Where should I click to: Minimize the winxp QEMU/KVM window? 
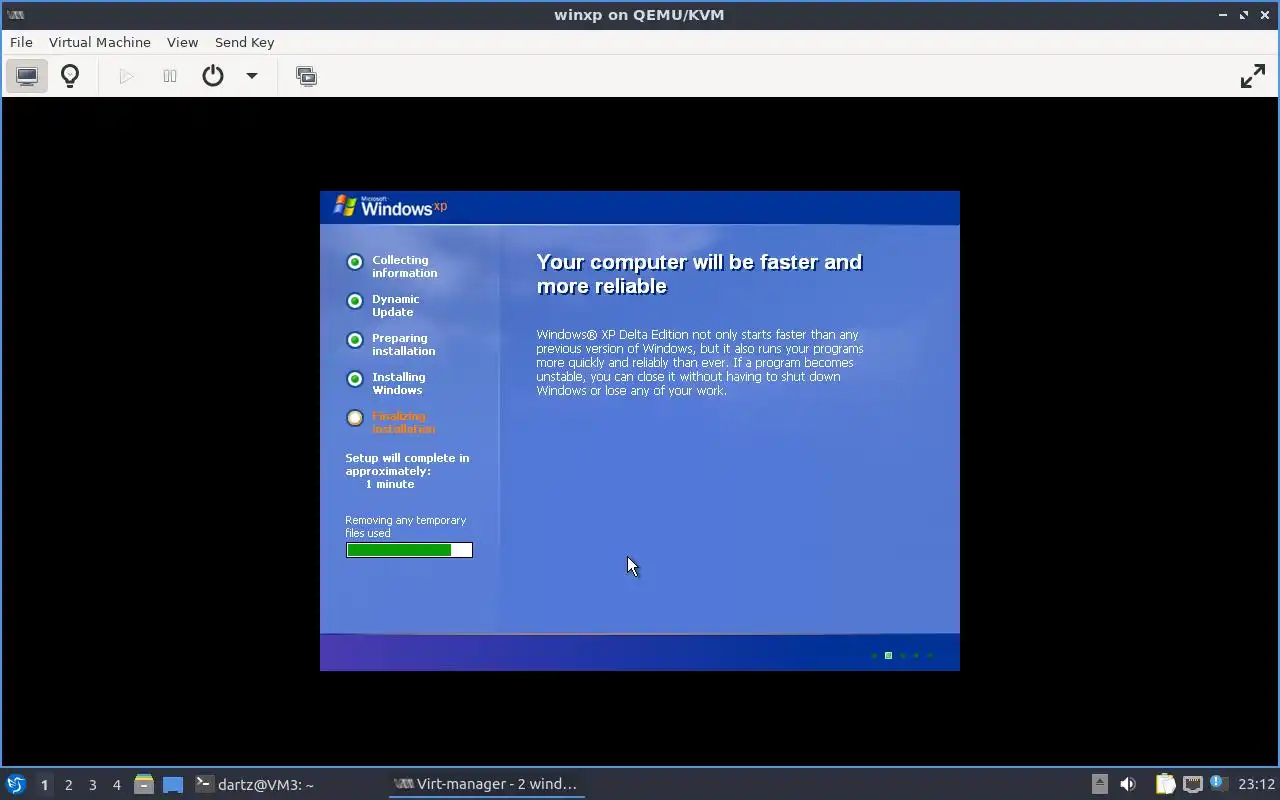click(x=1223, y=15)
